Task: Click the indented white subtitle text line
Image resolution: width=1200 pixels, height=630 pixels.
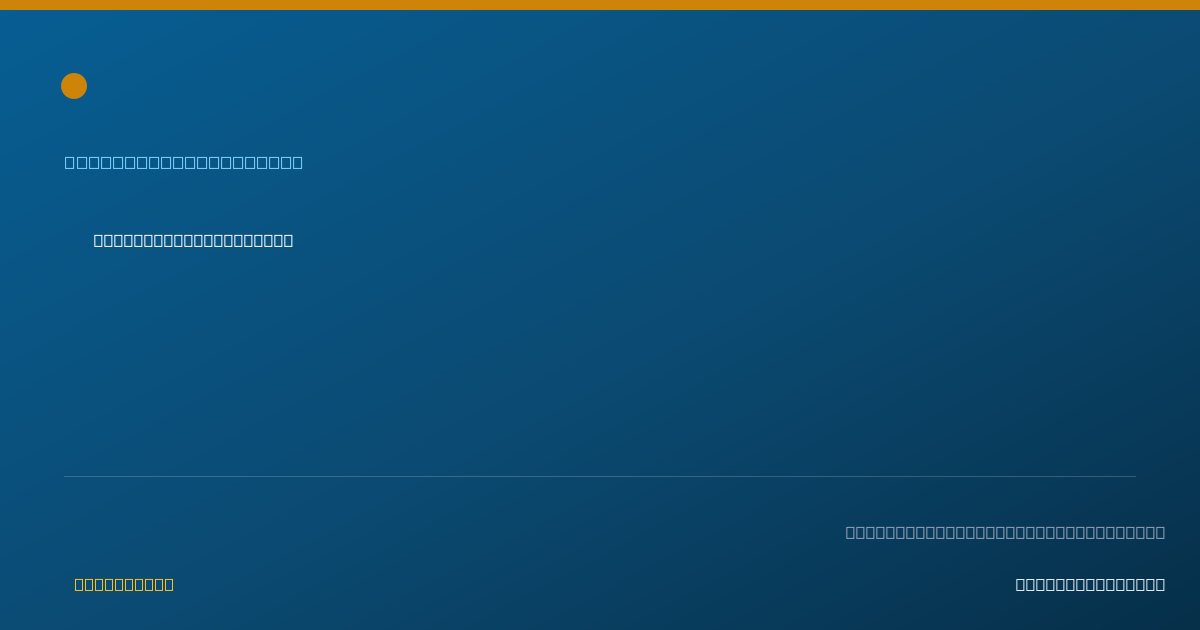Action: [x=193, y=240]
